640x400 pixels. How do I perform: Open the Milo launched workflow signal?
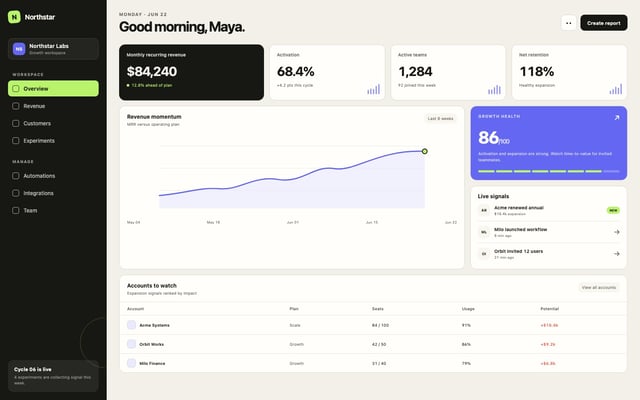(x=549, y=232)
